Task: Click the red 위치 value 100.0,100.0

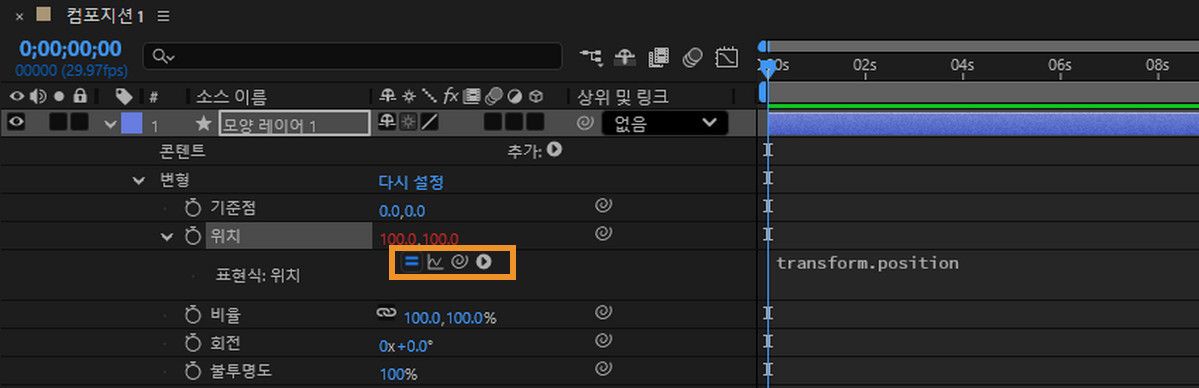Action: [420, 238]
